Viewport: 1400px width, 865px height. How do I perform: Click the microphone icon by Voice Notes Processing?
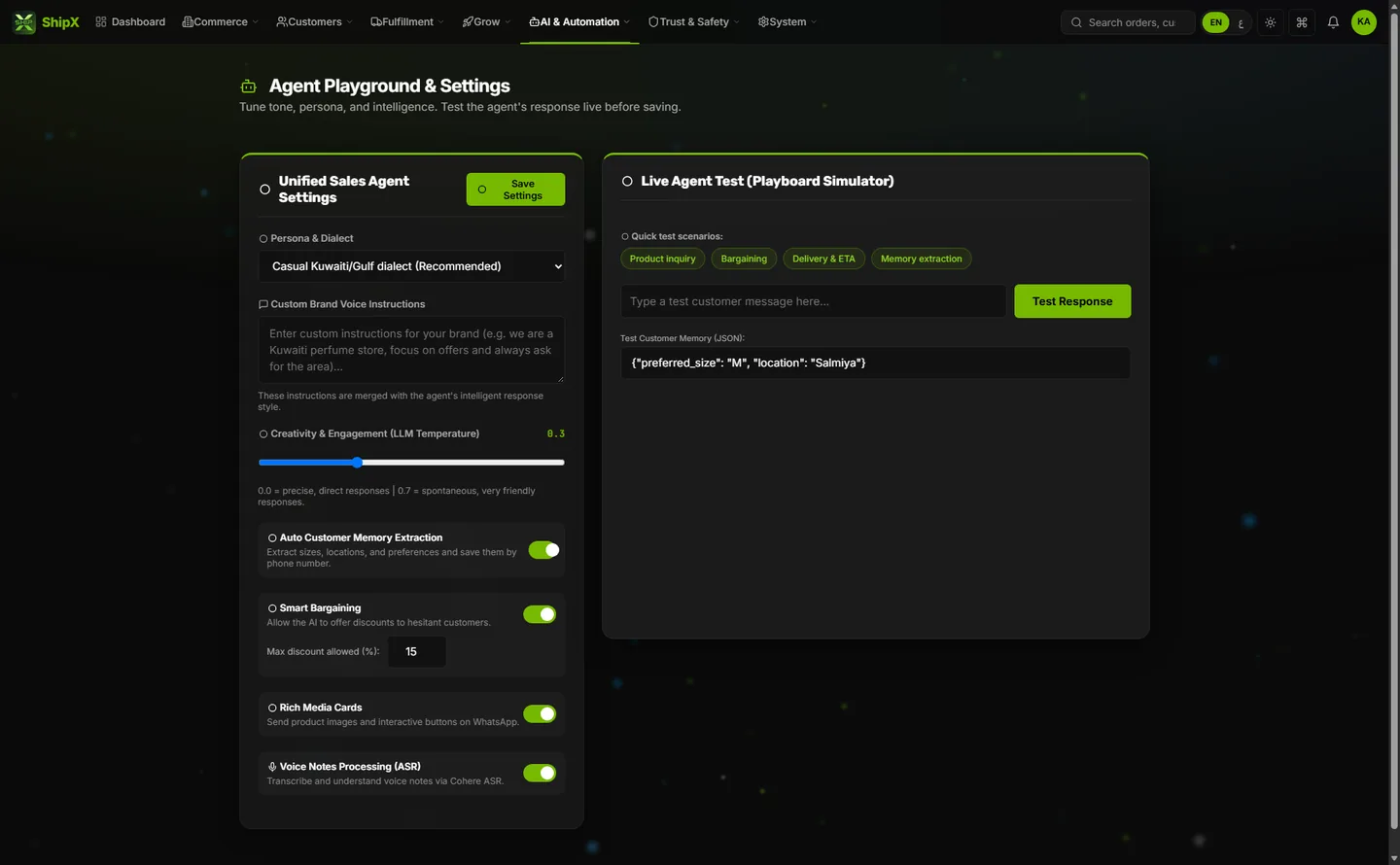click(272, 767)
